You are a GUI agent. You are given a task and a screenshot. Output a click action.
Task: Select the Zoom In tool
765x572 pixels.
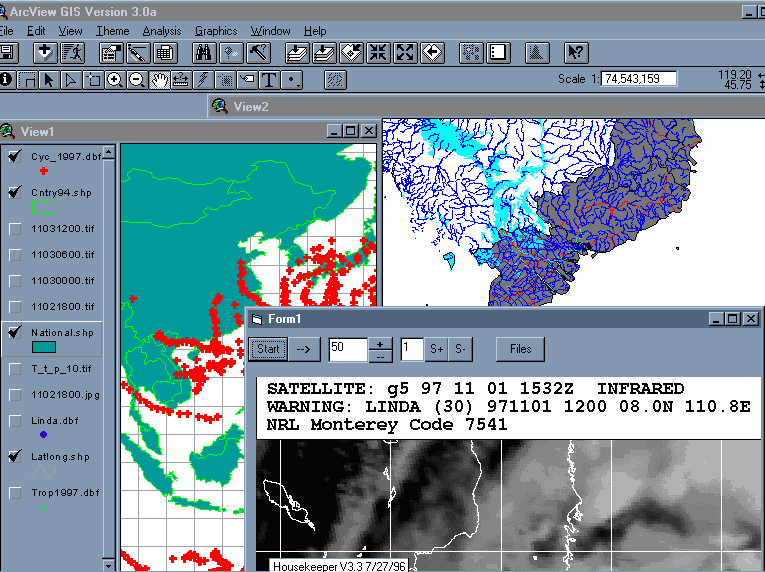click(116, 79)
